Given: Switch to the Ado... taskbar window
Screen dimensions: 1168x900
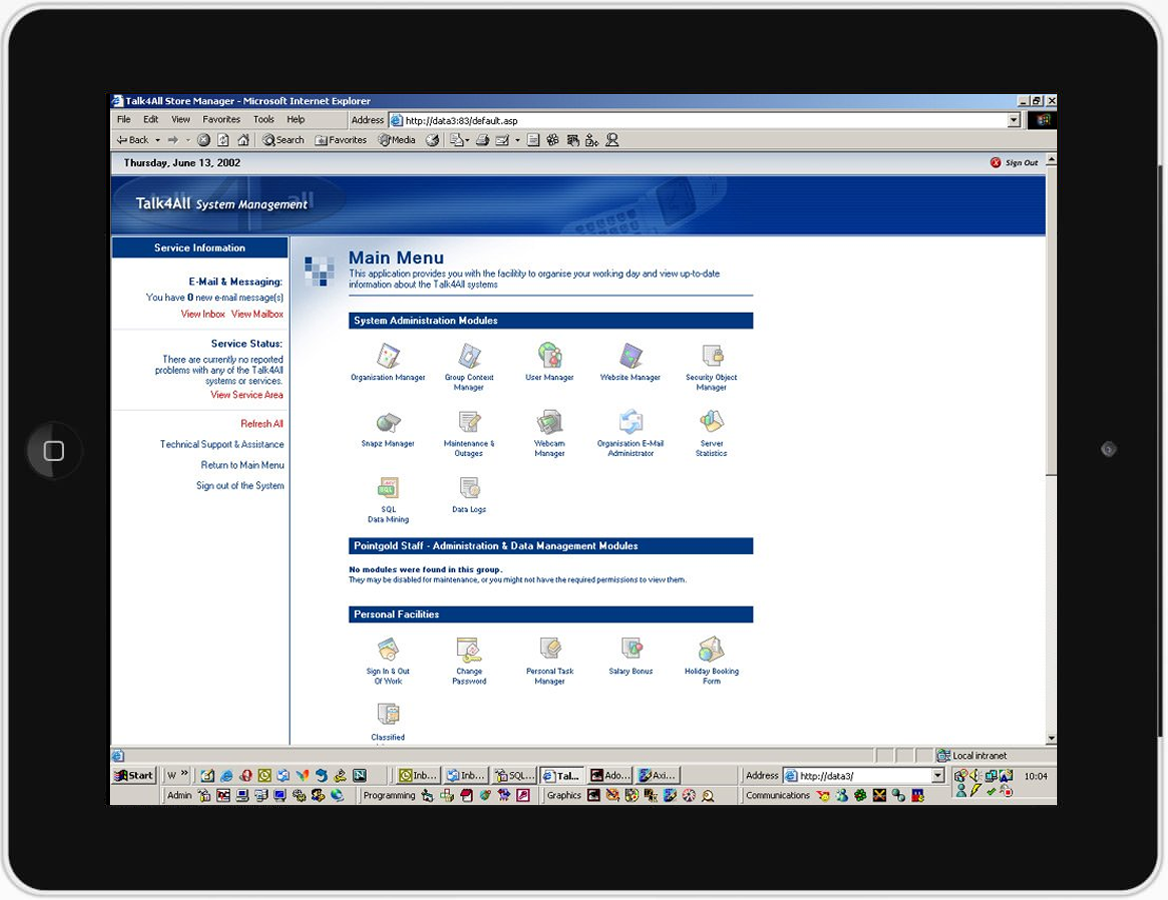Looking at the screenshot, I should click(610, 776).
